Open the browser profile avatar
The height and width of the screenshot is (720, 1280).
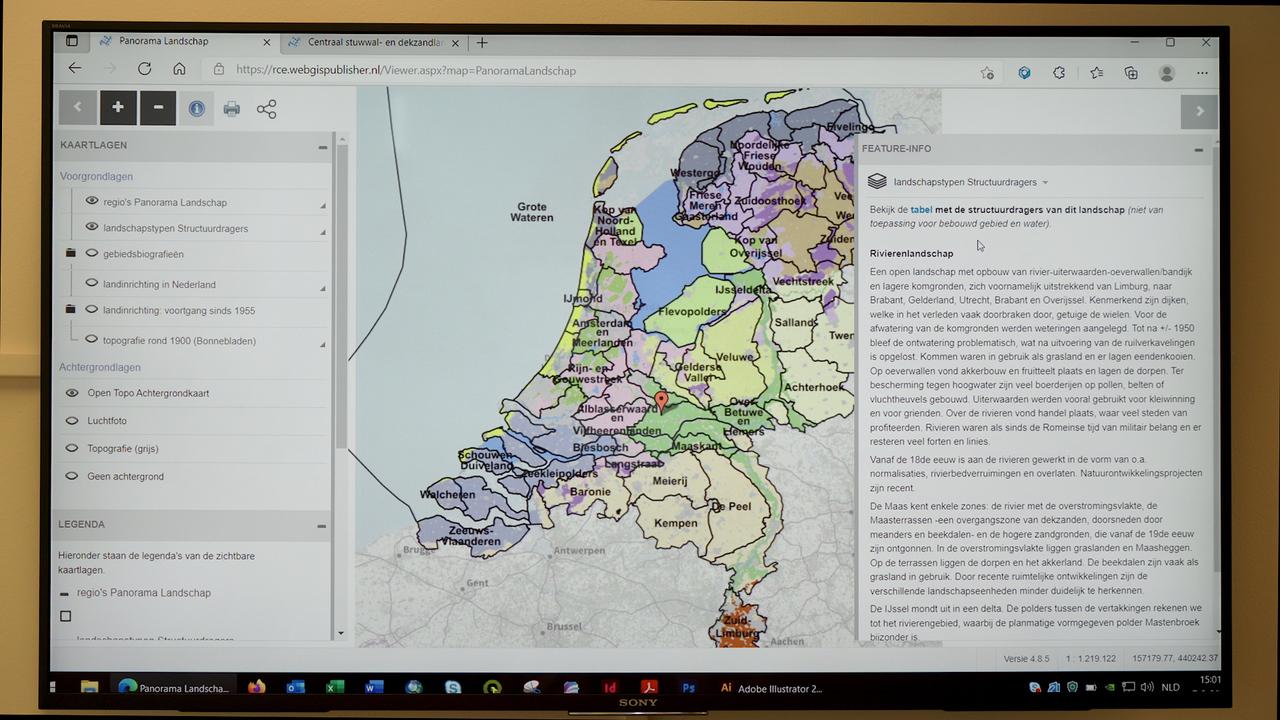pos(1166,73)
